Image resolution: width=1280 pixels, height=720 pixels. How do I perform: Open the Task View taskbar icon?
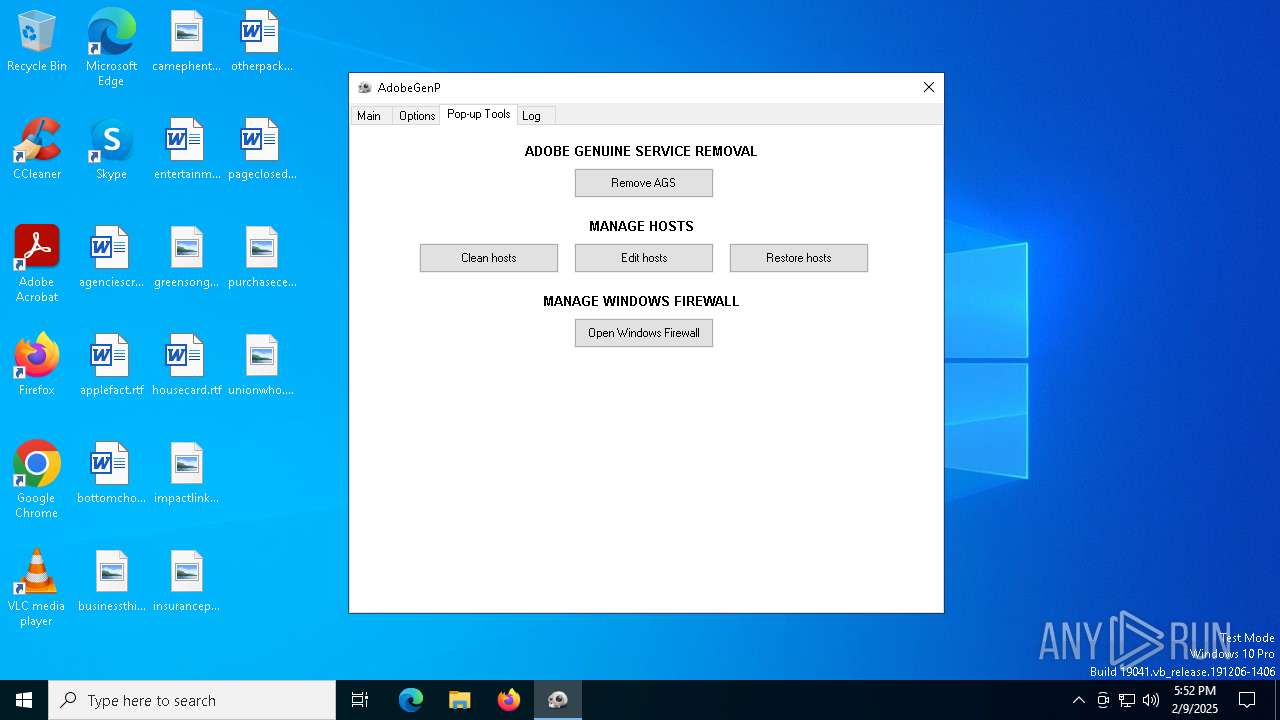[360, 700]
